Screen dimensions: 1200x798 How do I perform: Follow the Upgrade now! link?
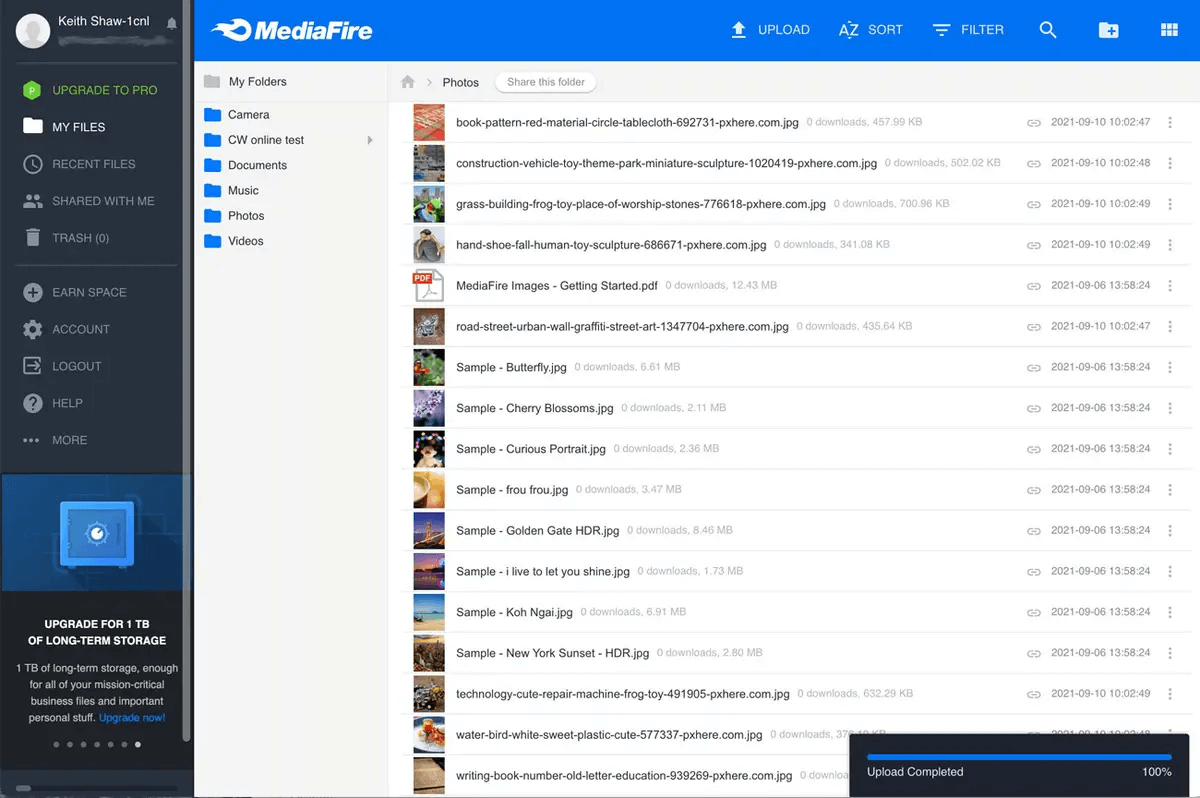tap(132, 718)
